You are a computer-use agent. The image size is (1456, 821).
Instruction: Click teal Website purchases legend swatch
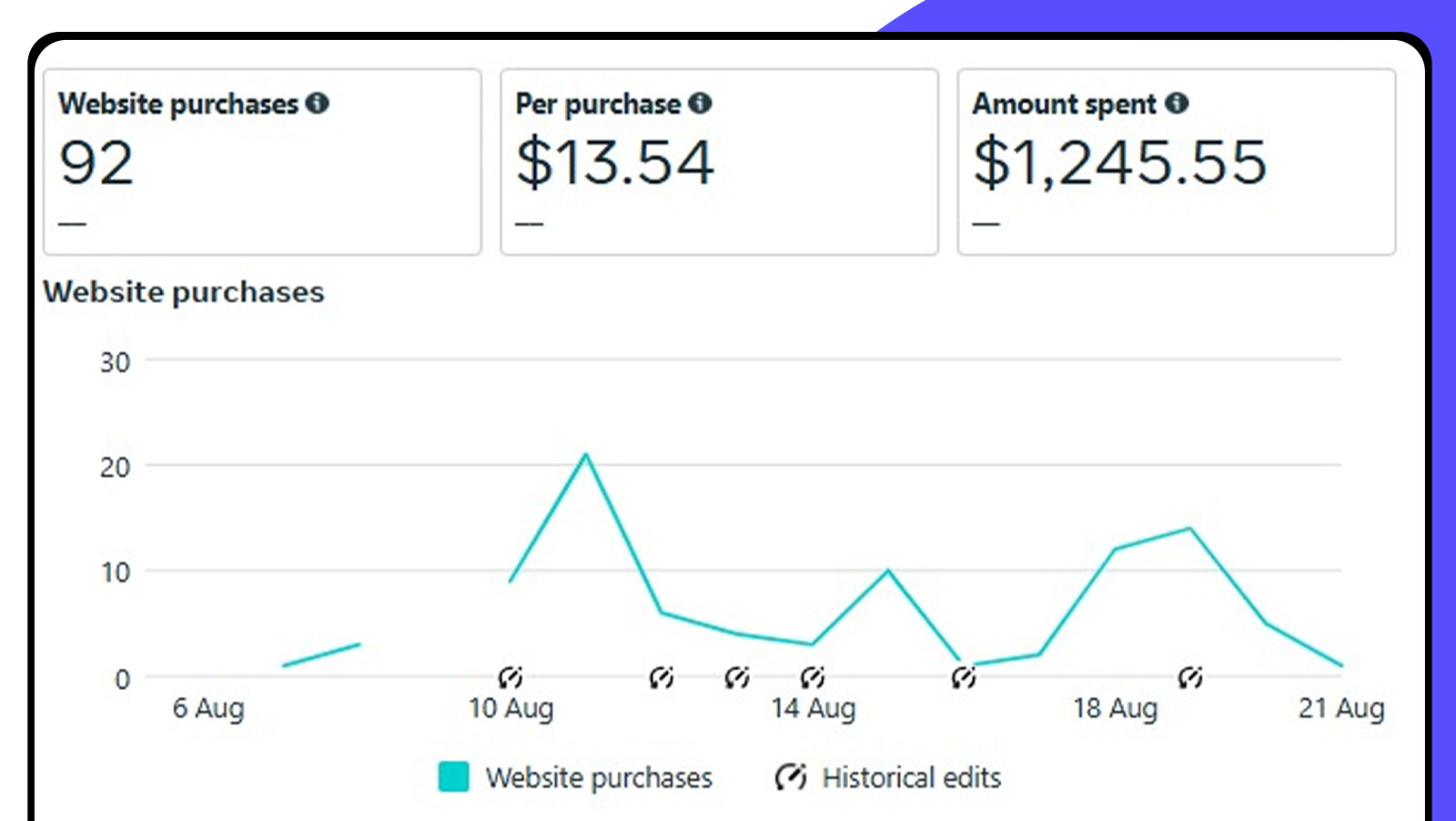point(453,777)
